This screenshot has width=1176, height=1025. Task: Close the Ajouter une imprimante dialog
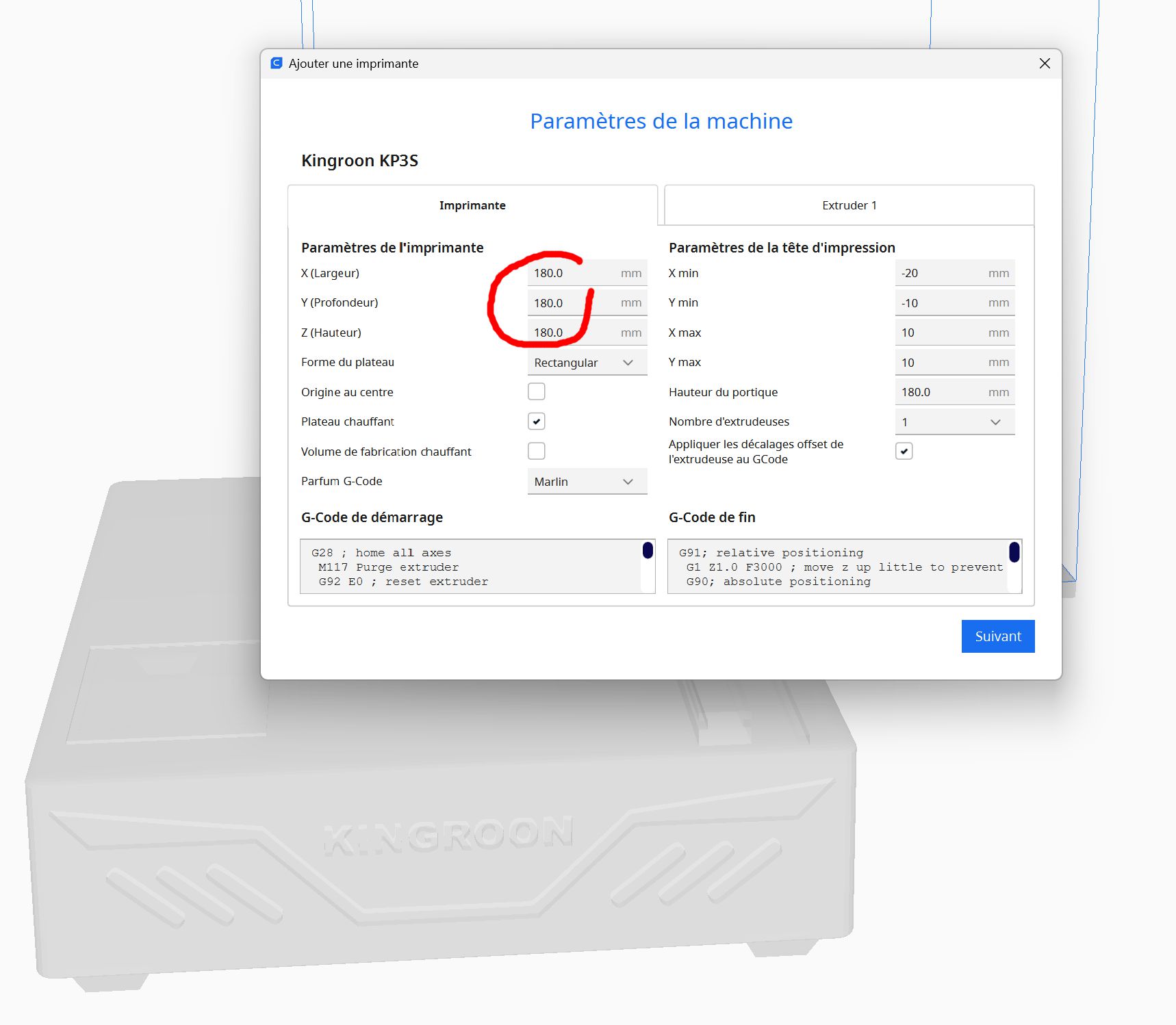point(1045,63)
